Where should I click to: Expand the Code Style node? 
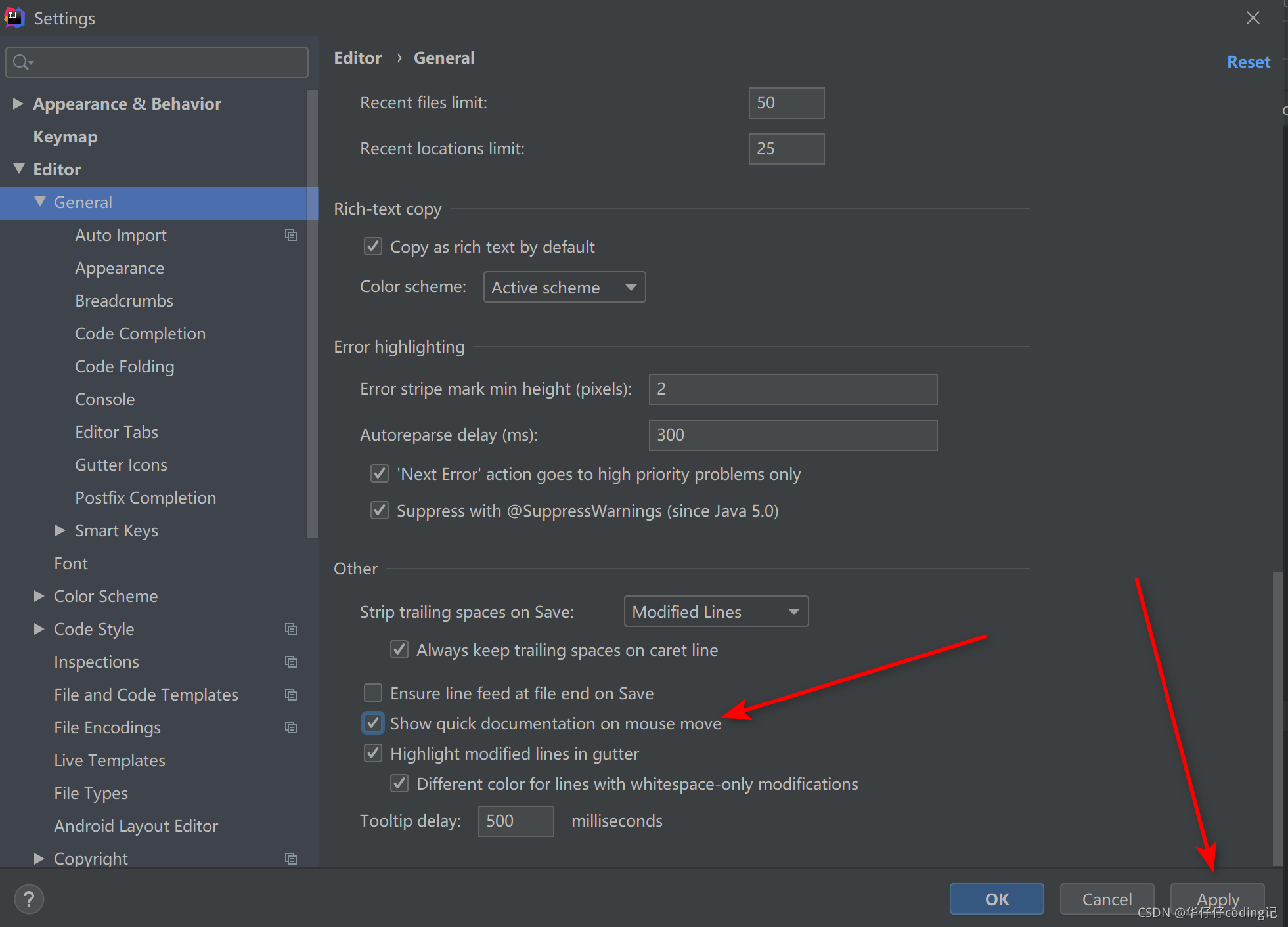coord(39,629)
